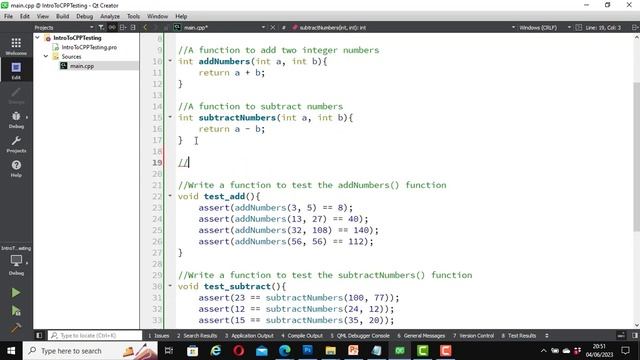Open the Help mode
Viewport: 640px width, 360px height.
pos(16,168)
